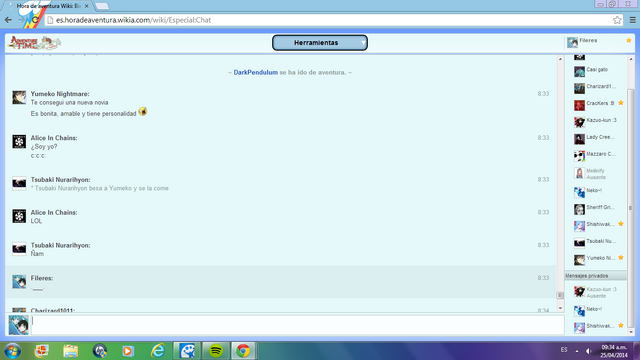The image size is (640, 360).
Task: Click the star beside Fileres in header
Action: pyautogui.click(x=629, y=40)
